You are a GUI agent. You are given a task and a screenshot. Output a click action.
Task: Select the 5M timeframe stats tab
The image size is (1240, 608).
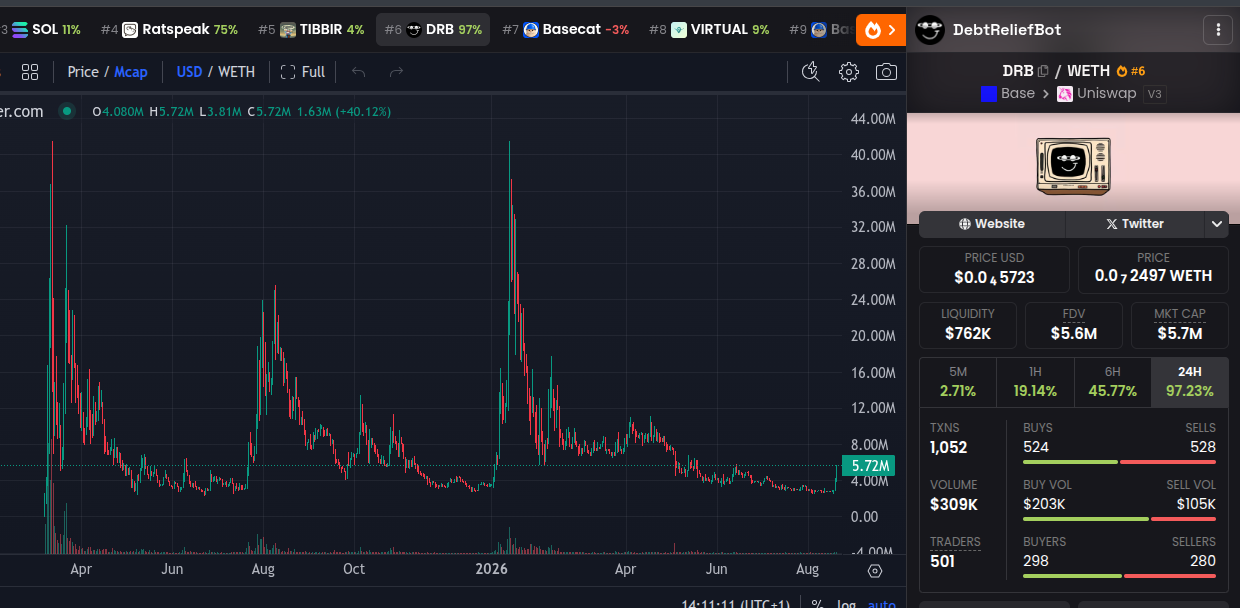click(x=958, y=382)
